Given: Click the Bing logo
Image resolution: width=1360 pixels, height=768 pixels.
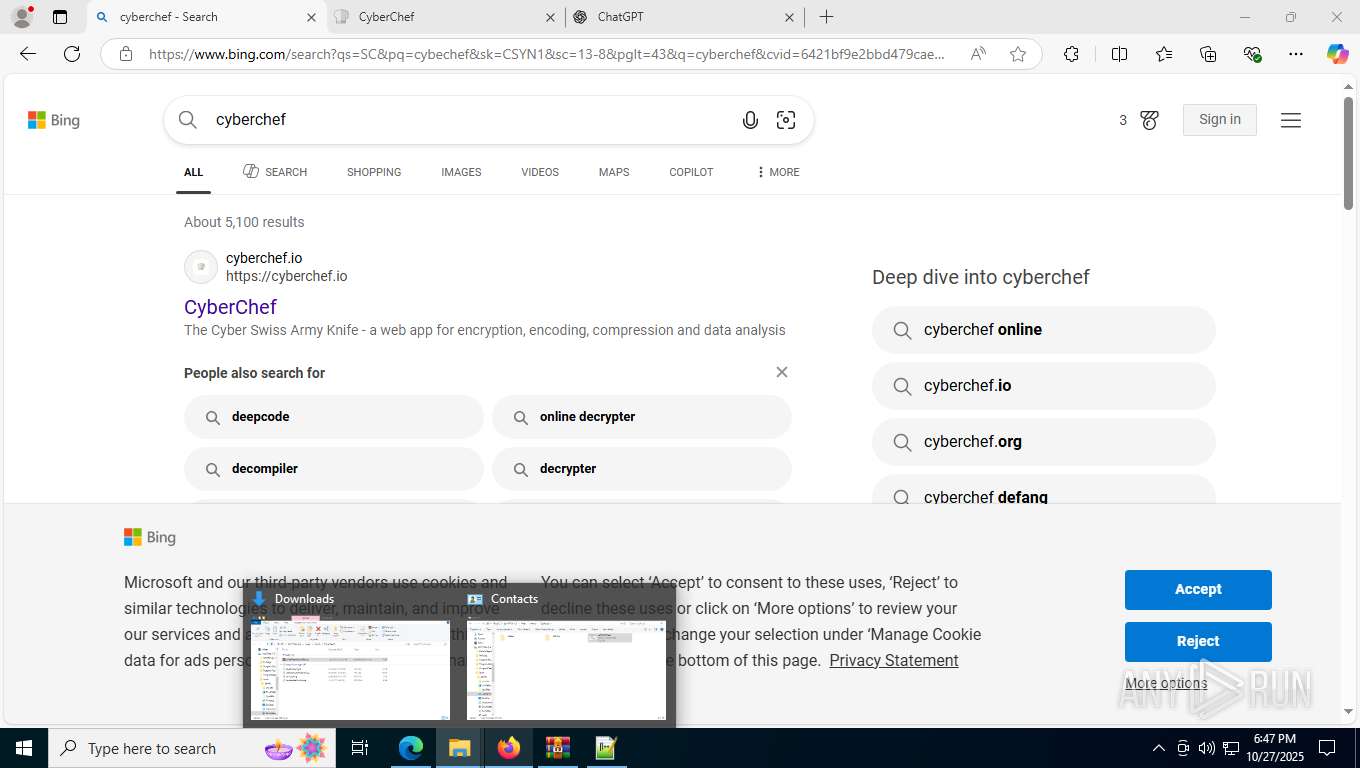Looking at the screenshot, I should [x=54, y=120].
